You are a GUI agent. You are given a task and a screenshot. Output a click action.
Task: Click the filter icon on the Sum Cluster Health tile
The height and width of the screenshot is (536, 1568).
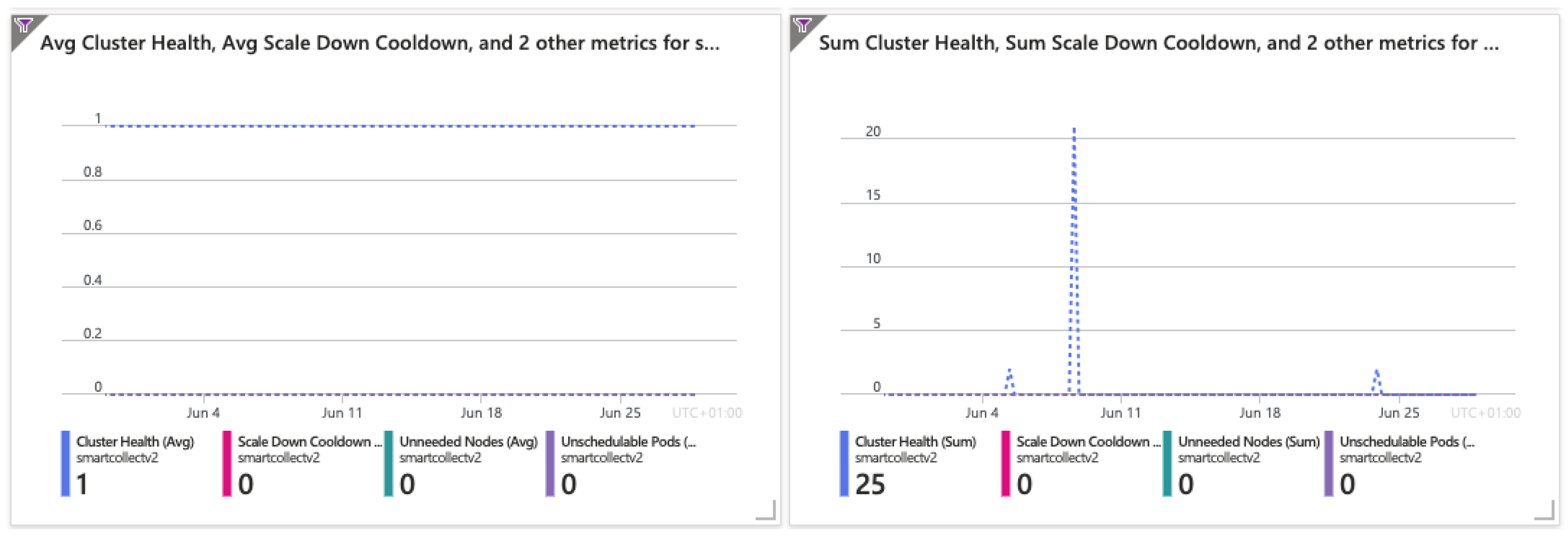[802, 26]
